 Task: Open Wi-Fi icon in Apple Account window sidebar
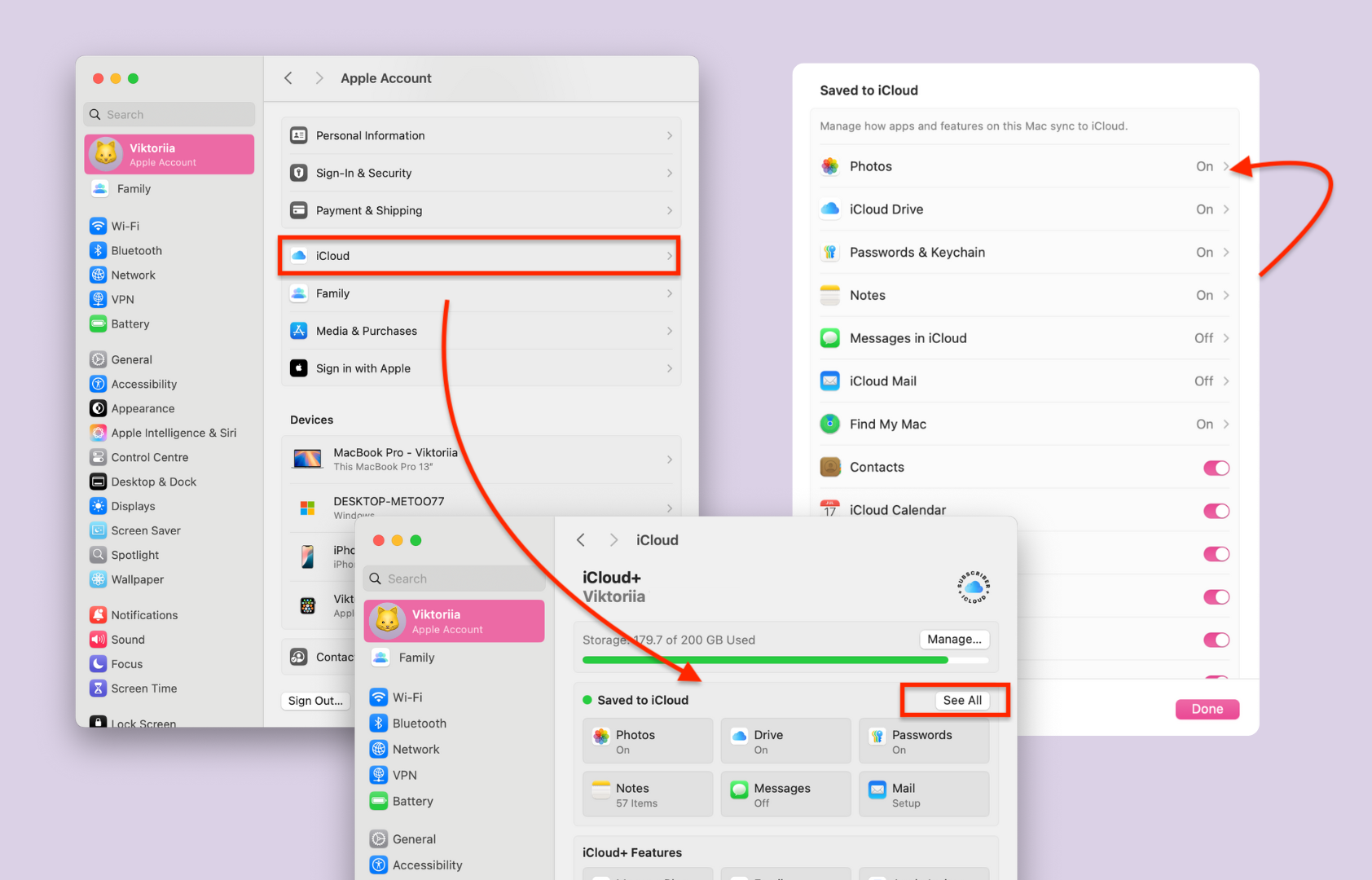[99, 226]
